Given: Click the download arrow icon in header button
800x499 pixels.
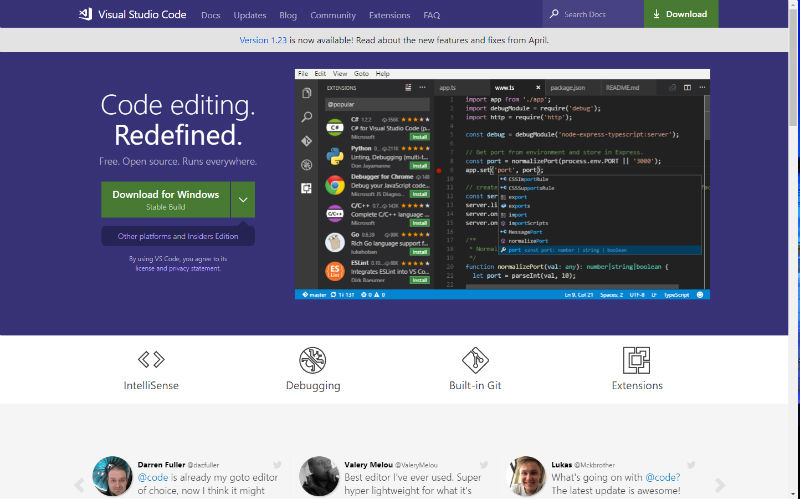Looking at the screenshot, I should tap(657, 14).
